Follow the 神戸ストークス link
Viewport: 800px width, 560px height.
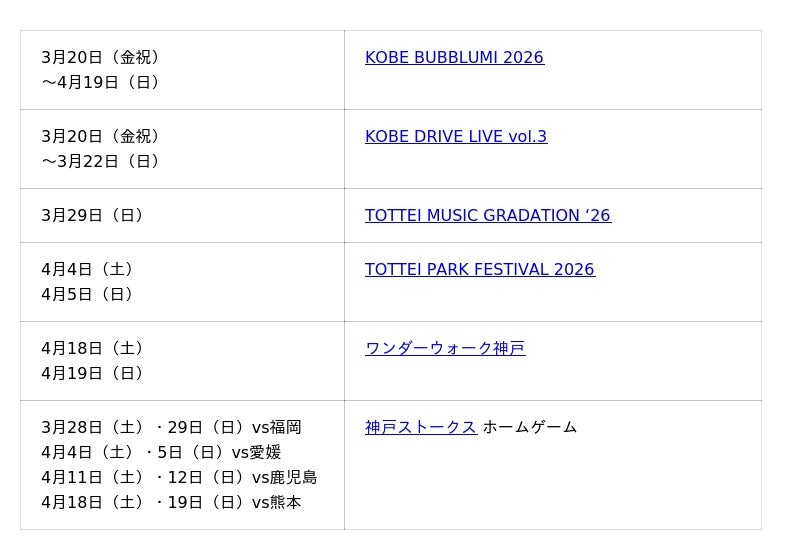tap(420, 428)
